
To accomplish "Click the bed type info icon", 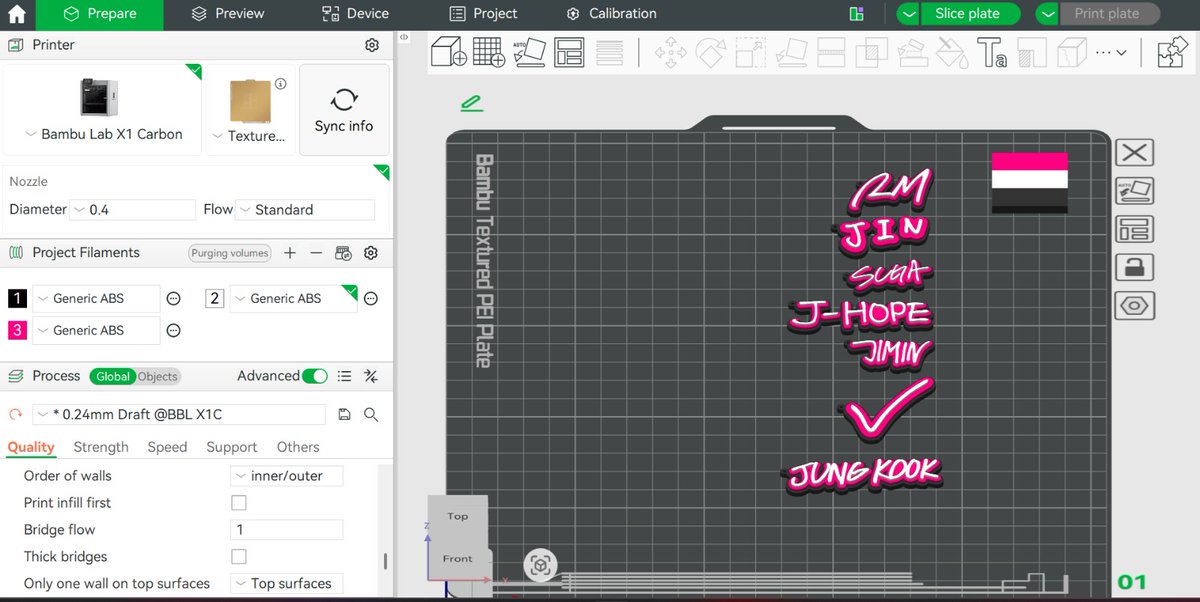I will click(x=281, y=84).
